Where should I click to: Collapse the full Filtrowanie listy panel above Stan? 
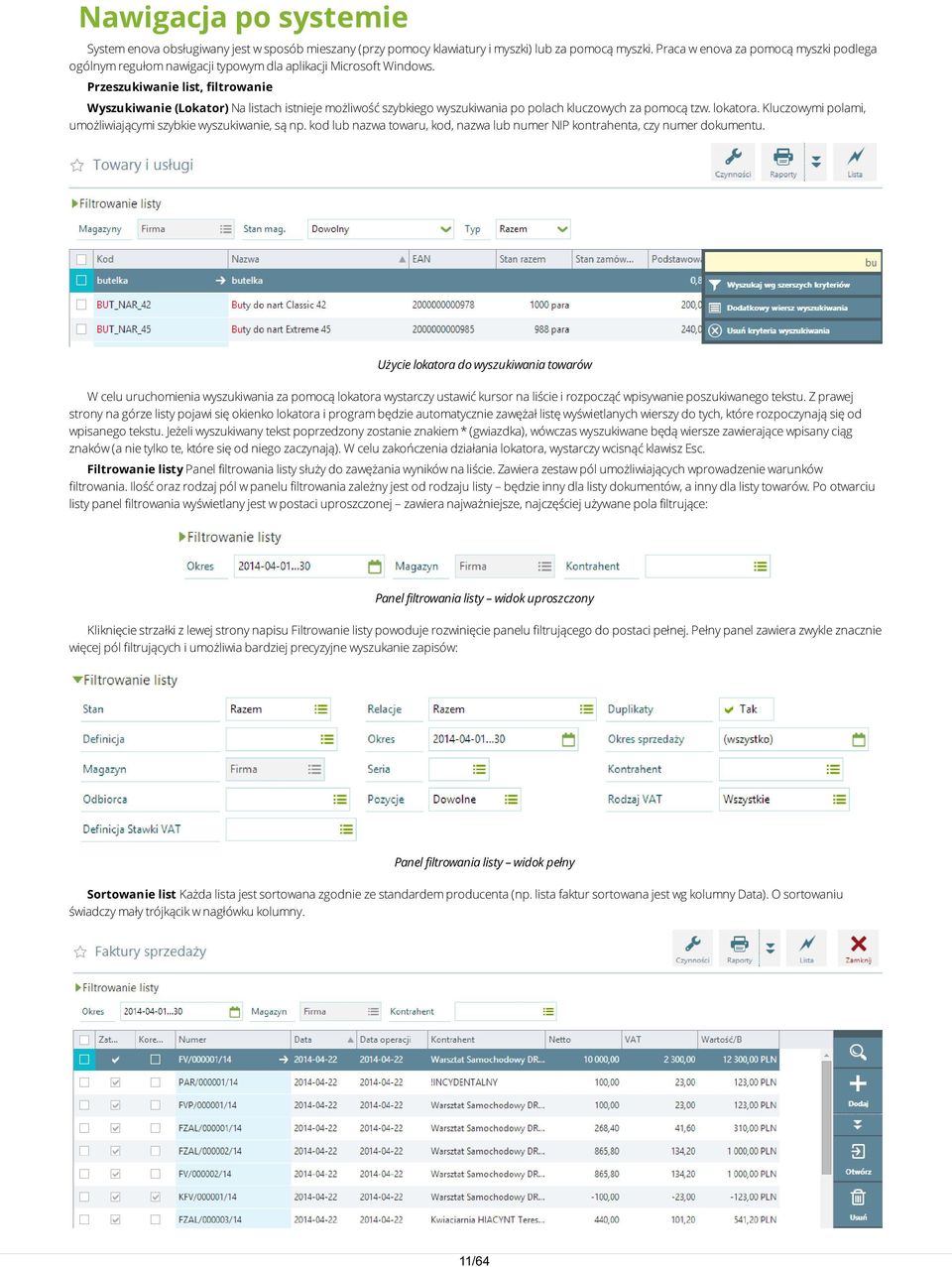click(77, 680)
